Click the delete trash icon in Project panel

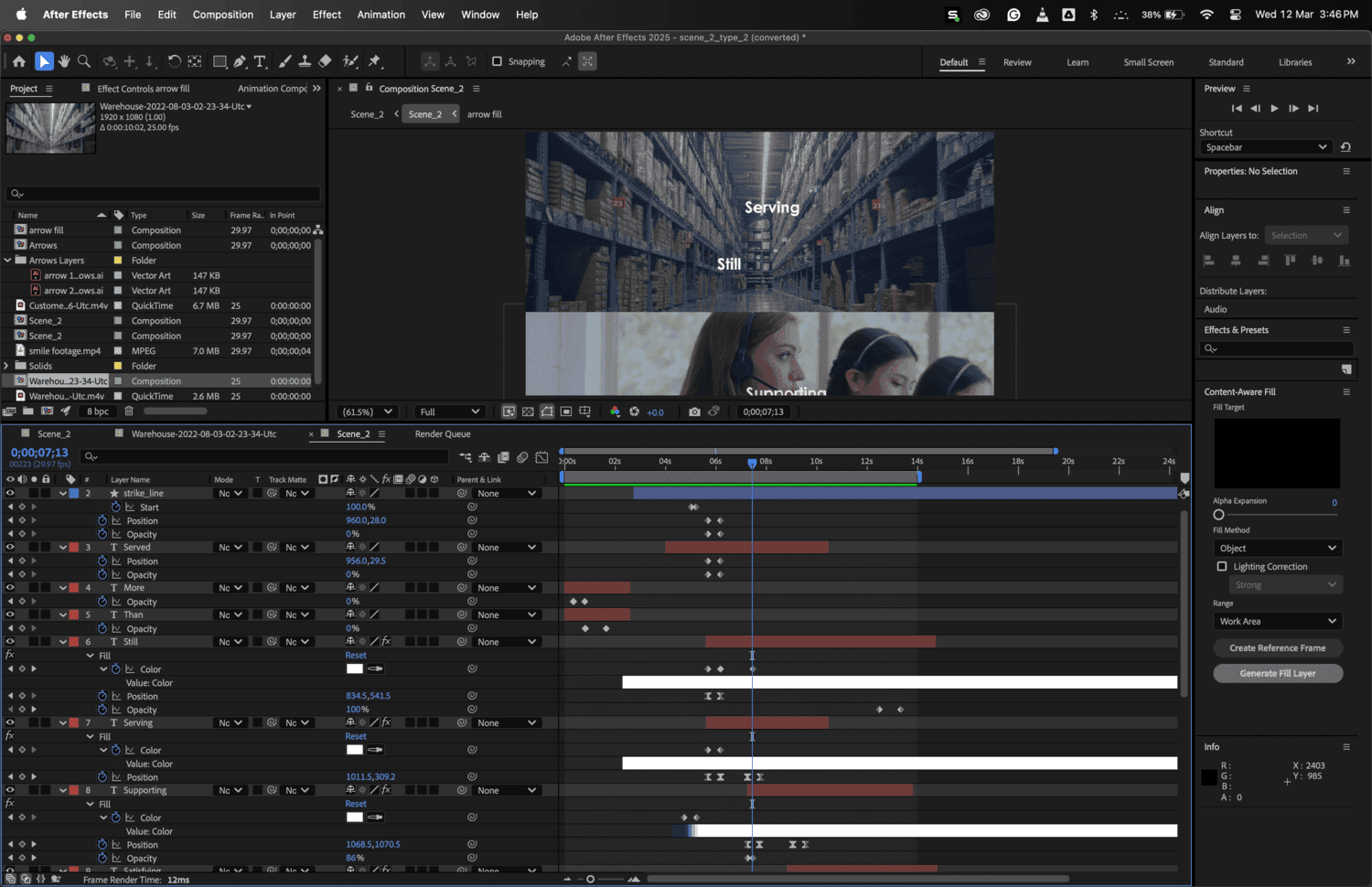pyautogui.click(x=129, y=411)
